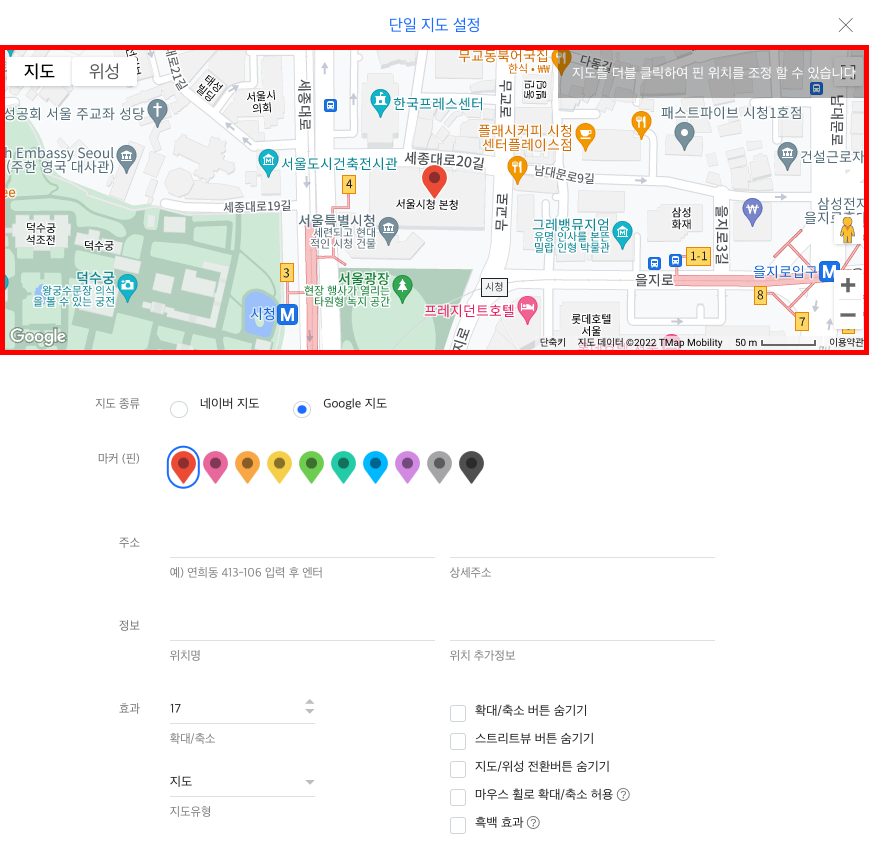Click the 주소 address input field

point(302,543)
